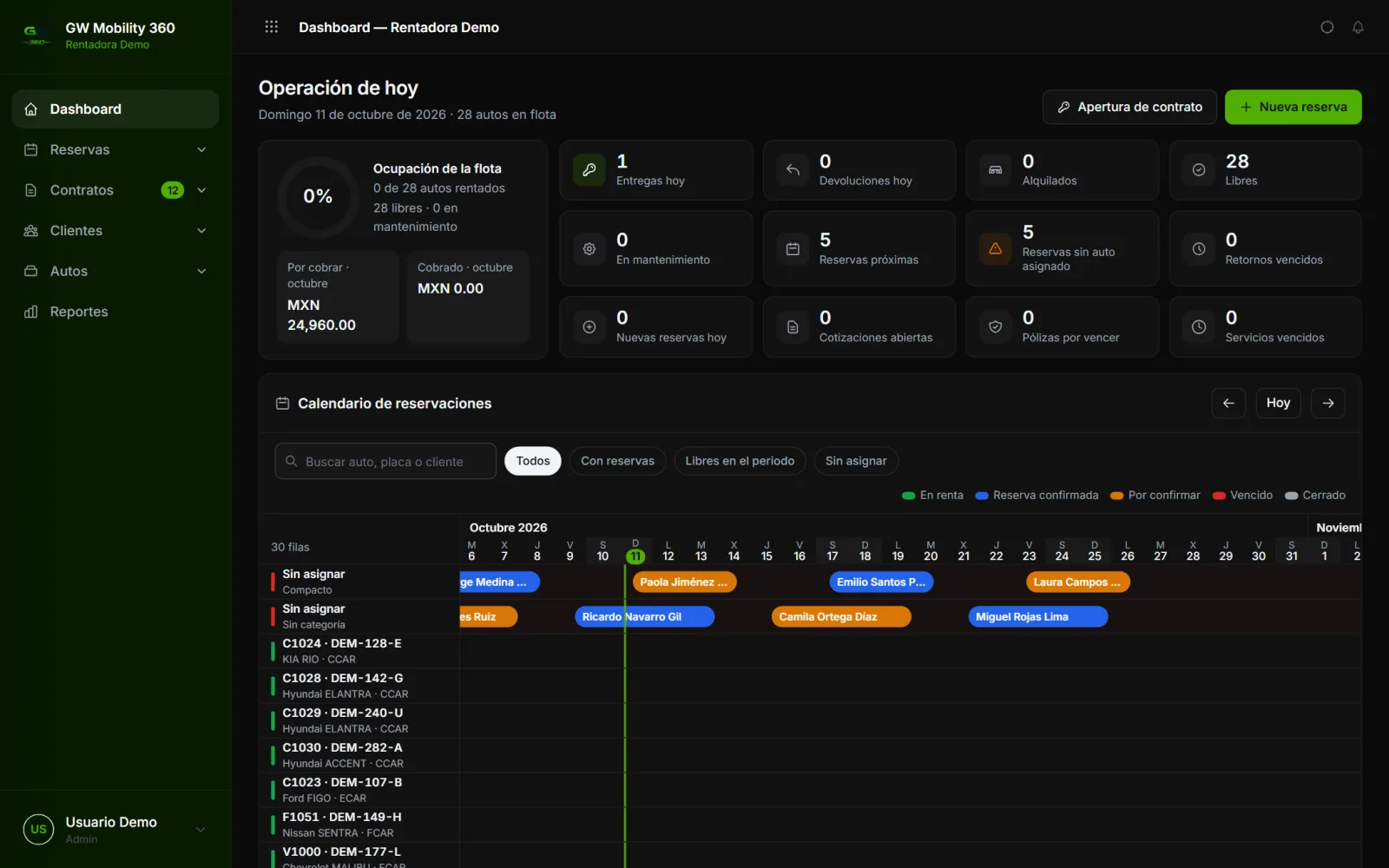
Task: Open Ricardo Navarro Gil reservation bar
Action: pyautogui.click(x=644, y=617)
